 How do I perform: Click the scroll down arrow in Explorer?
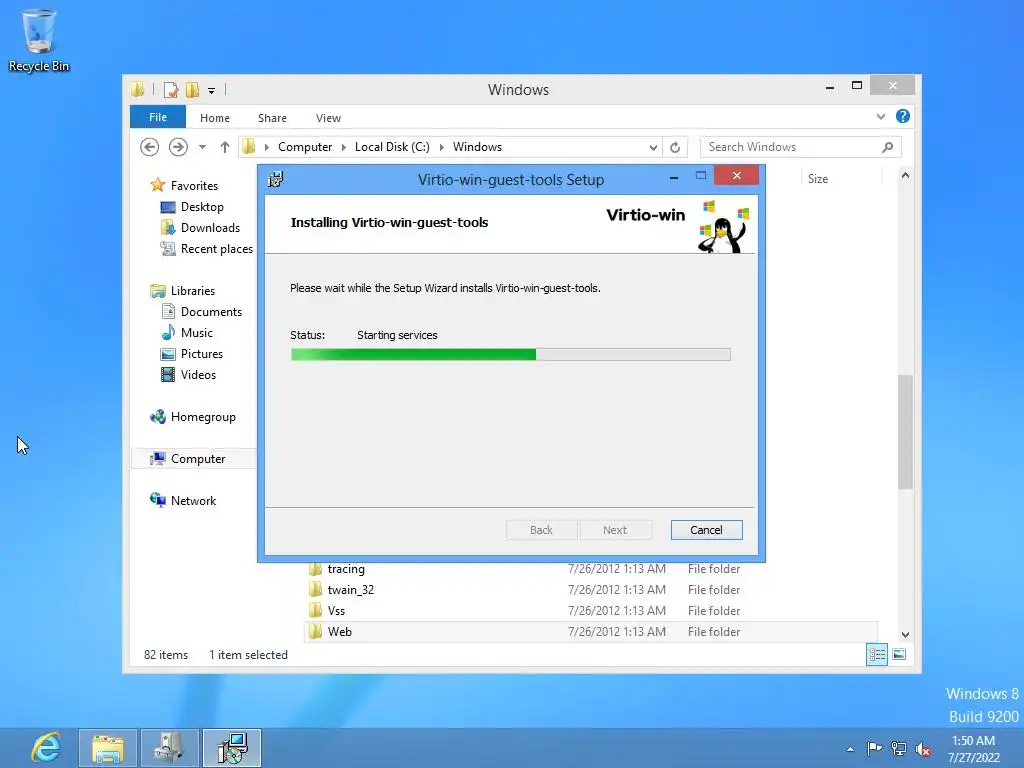coord(905,634)
